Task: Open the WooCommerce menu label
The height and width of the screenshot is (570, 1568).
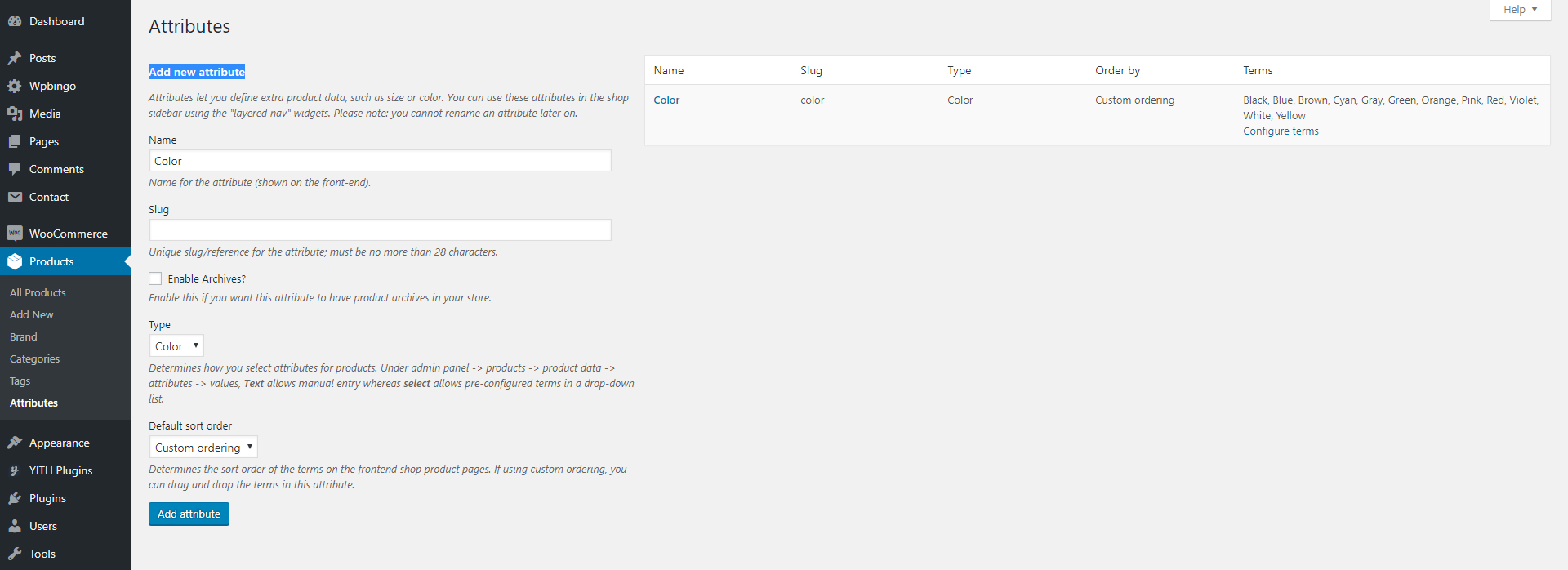Action: pyautogui.click(x=69, y=234)
